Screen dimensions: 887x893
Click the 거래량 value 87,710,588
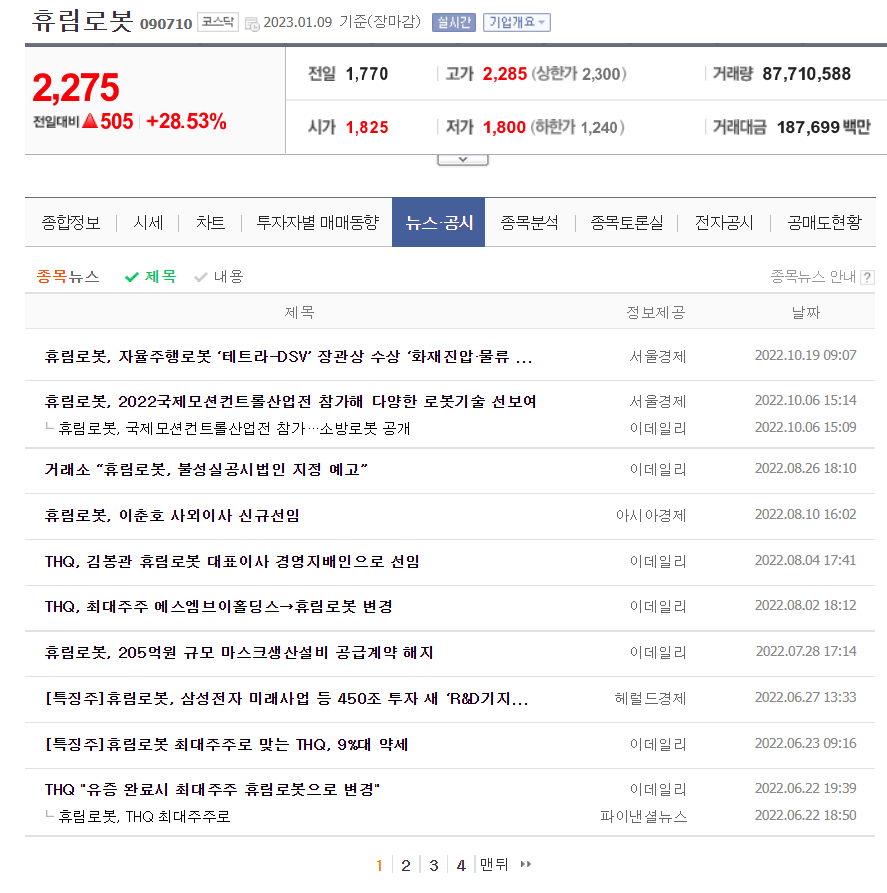click(x=806, y=74)
